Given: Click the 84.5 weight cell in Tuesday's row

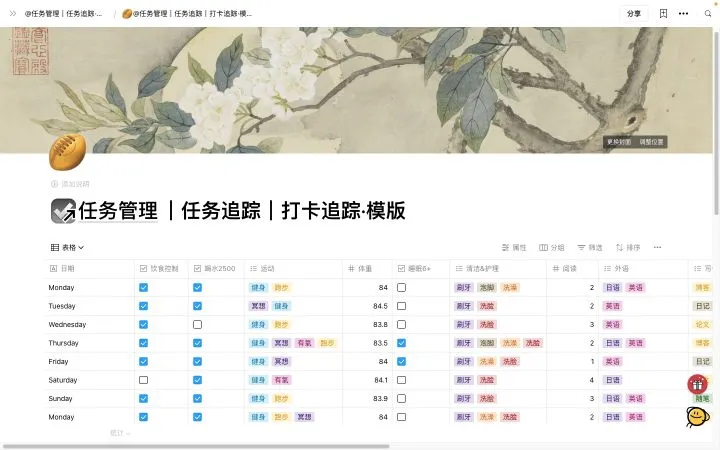Looking at the screenshot, I should click(x=367, y=306).
